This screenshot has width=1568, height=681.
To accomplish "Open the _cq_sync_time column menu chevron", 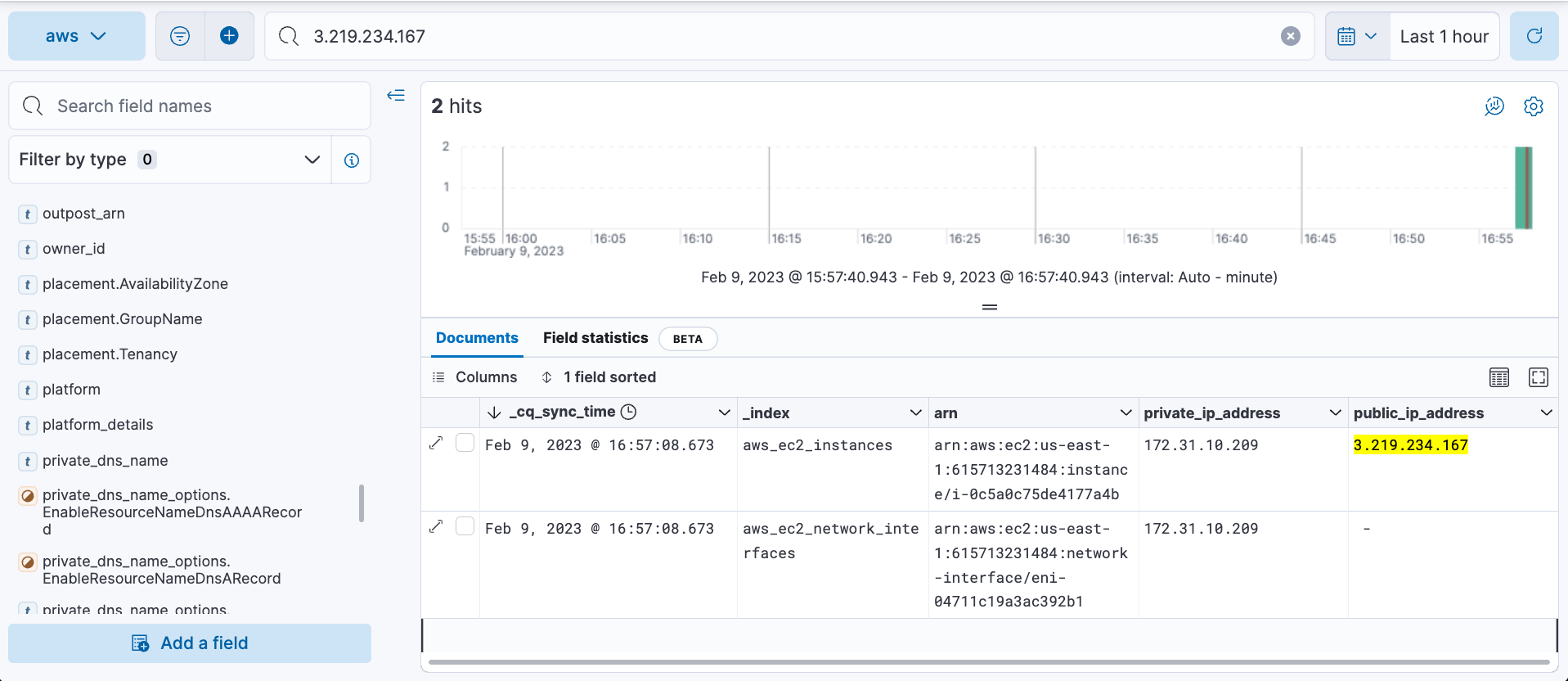I will tap(724, 413).
